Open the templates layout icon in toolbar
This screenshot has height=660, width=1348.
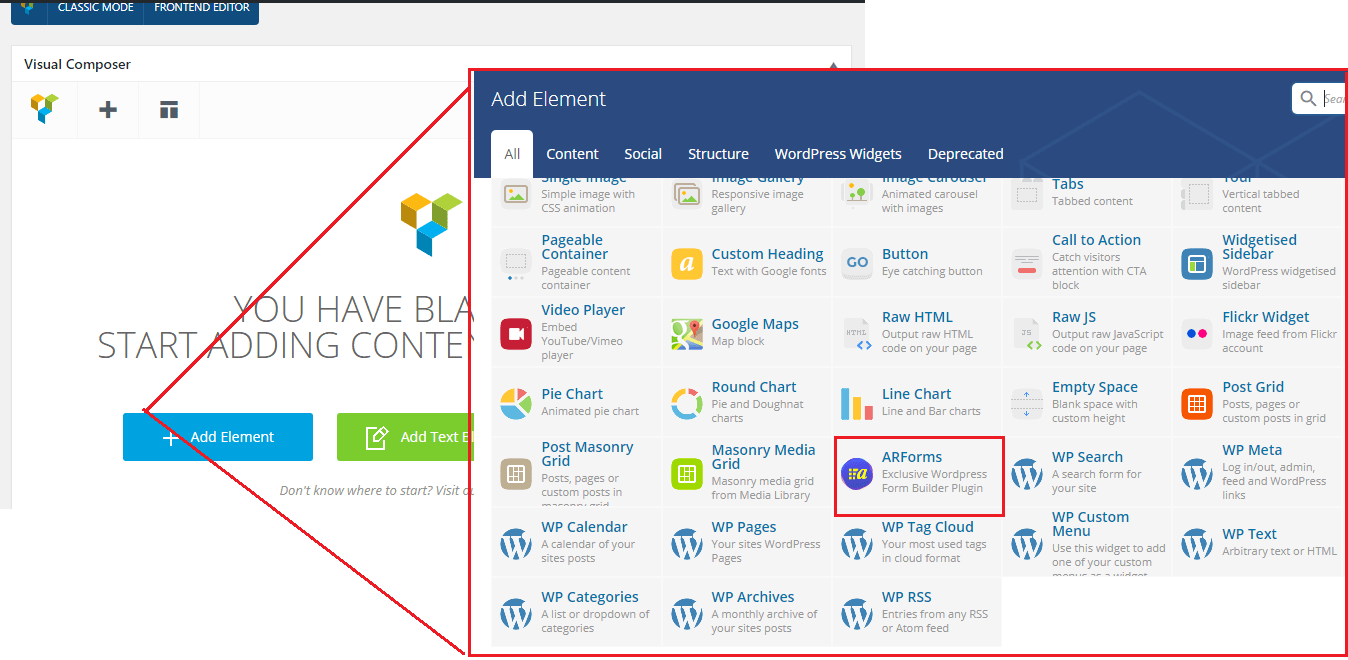(169, 110)
